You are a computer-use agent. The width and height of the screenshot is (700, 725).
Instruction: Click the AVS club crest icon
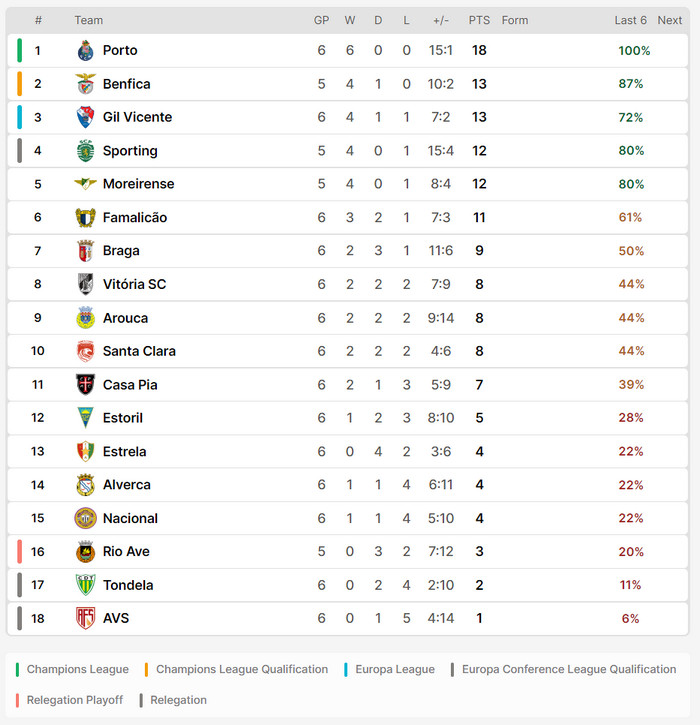pyautogui.click(x=85, y=618)
